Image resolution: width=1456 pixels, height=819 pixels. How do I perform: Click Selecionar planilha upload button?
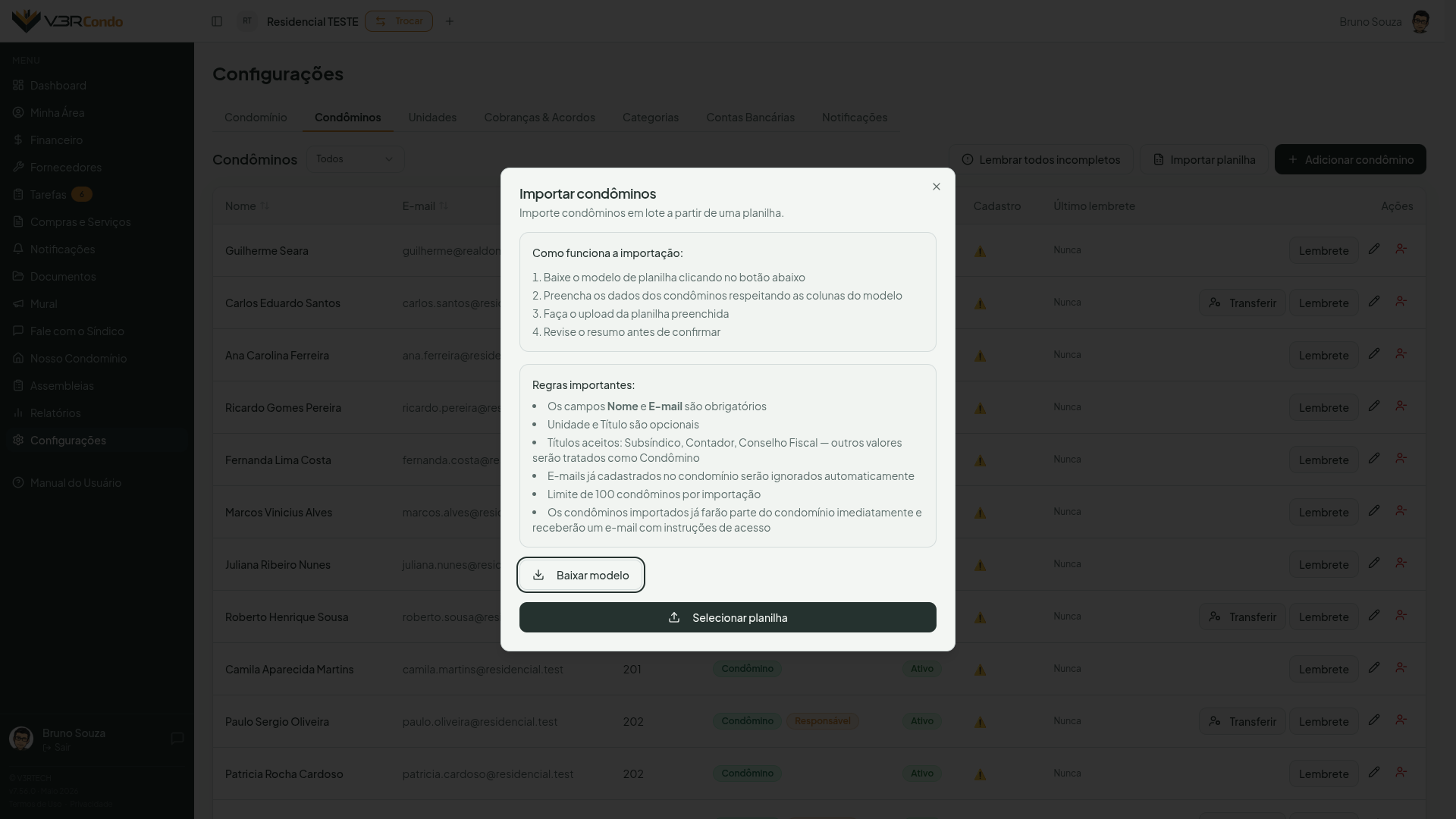[728, 617]
